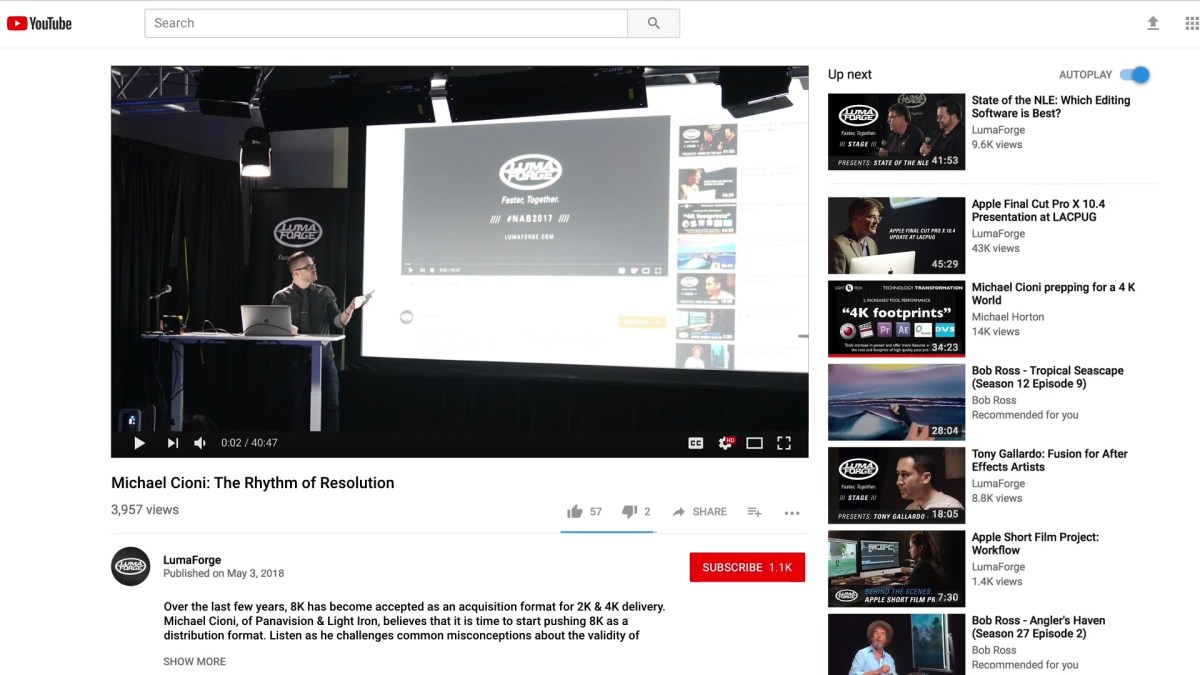The height and width of the screenshot is (675, 1200).
Task: Open video settings gear icon
Action: pos(725,443)
